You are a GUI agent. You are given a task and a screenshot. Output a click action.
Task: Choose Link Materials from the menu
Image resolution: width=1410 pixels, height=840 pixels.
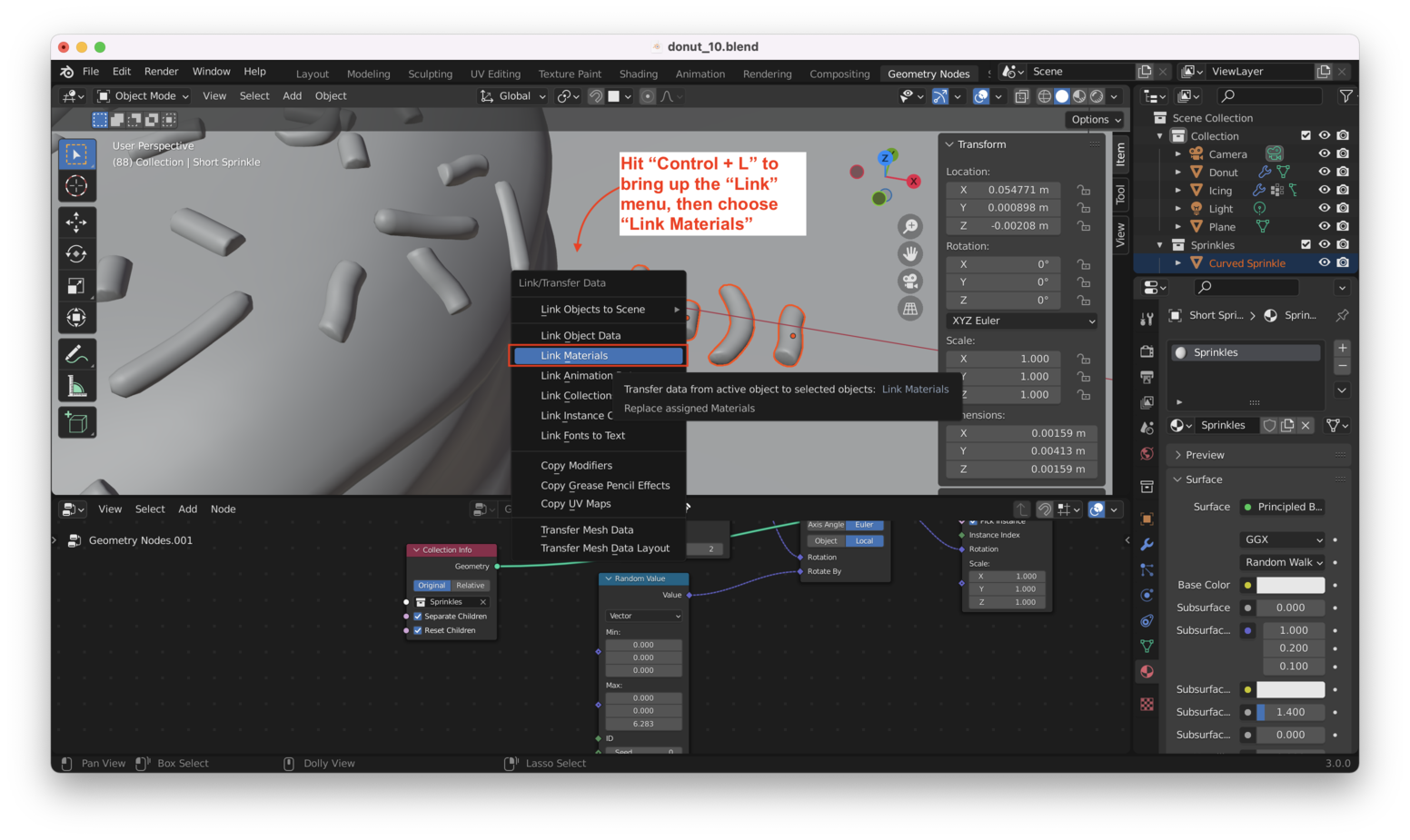click(598, 356)
